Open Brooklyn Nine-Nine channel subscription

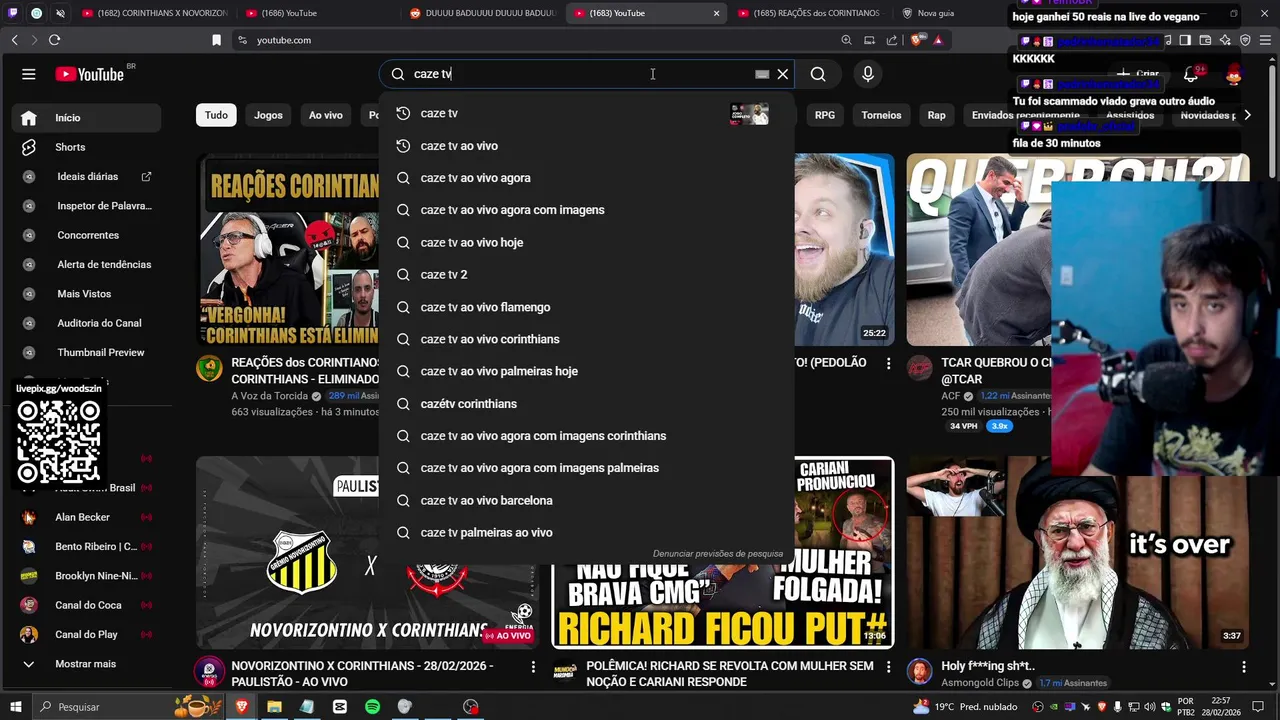tap(87, 576)
